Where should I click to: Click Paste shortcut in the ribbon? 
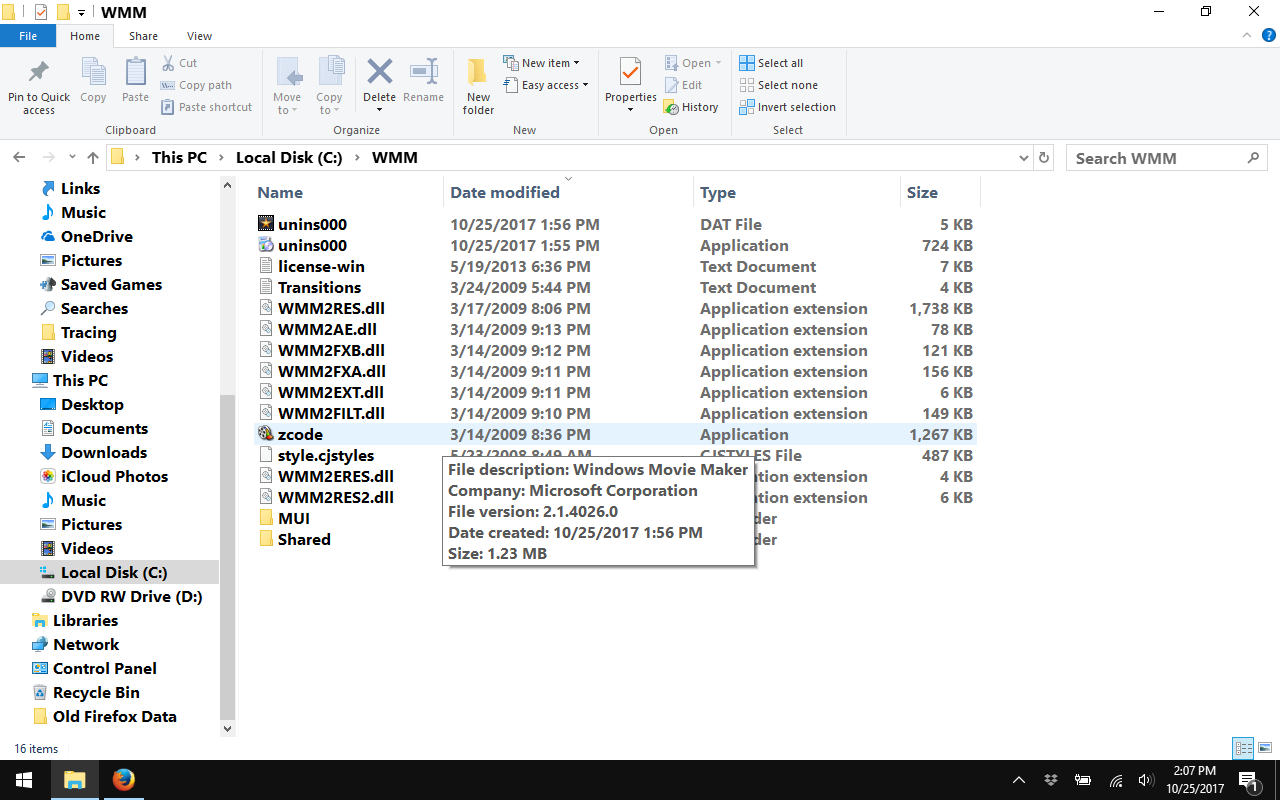pyautogui.click(x=206, y=107)
